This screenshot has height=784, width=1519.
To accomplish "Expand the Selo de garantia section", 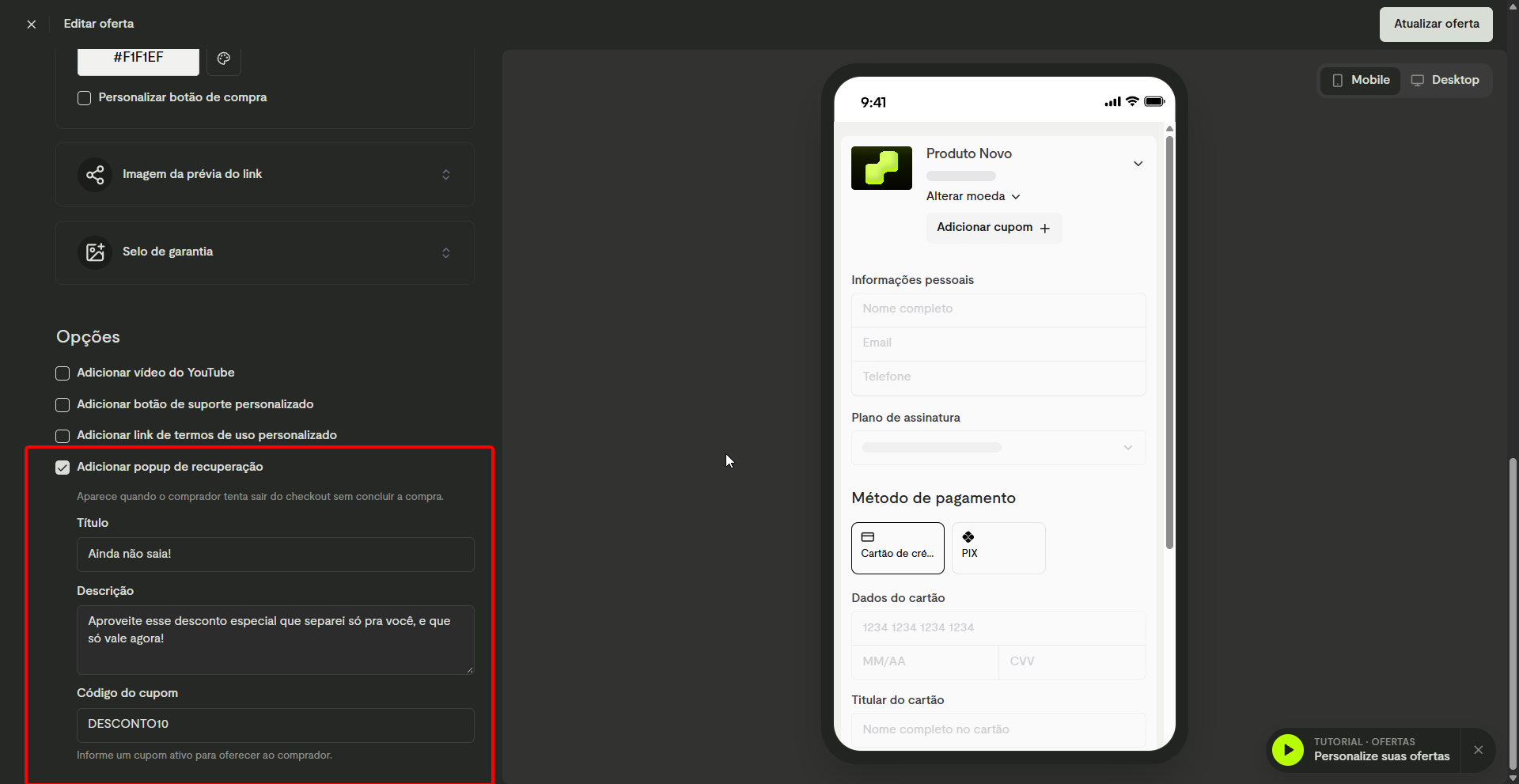I will pyautogui.click(x=265, y=252).
